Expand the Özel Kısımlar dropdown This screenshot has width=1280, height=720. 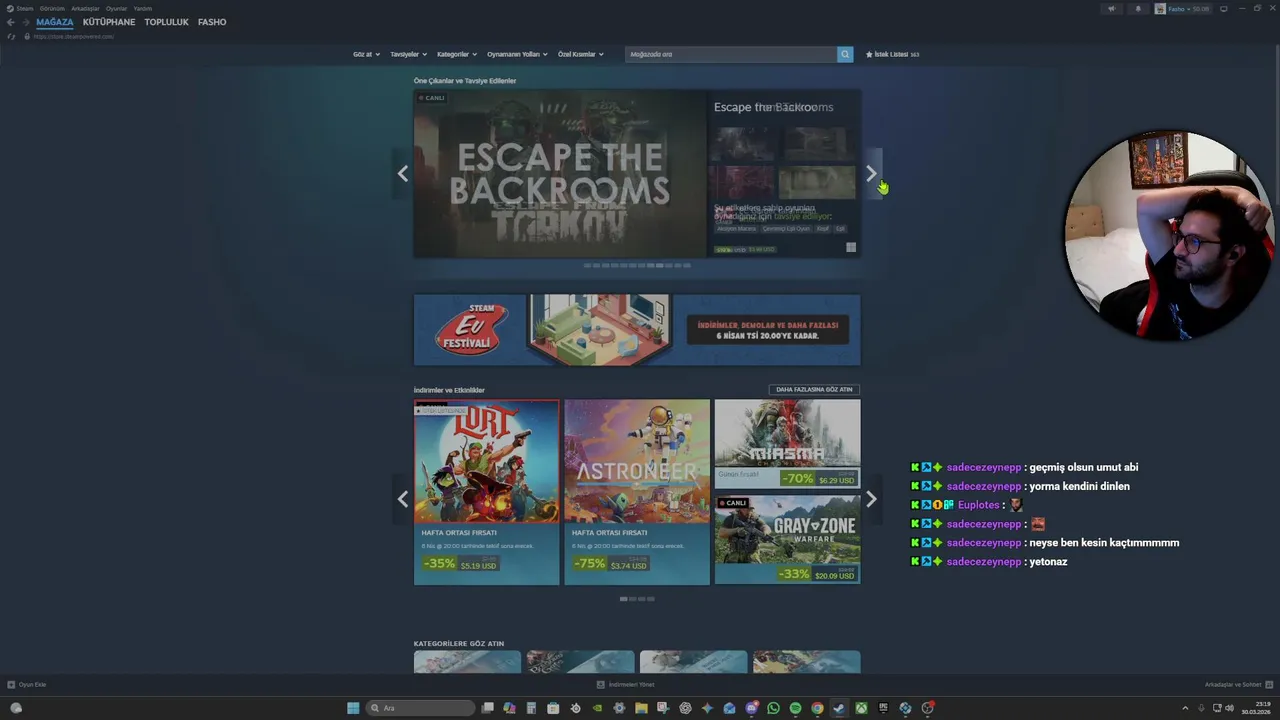581,54
